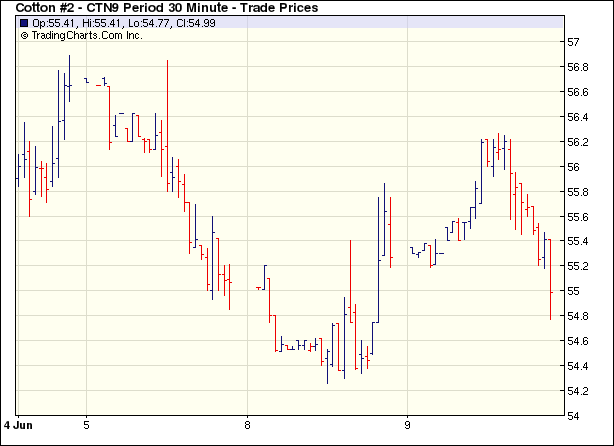This screenshot has height=446, width=614.
Task: Click the 54.8 y-axis price label
Action: click(x=578, y=316)
